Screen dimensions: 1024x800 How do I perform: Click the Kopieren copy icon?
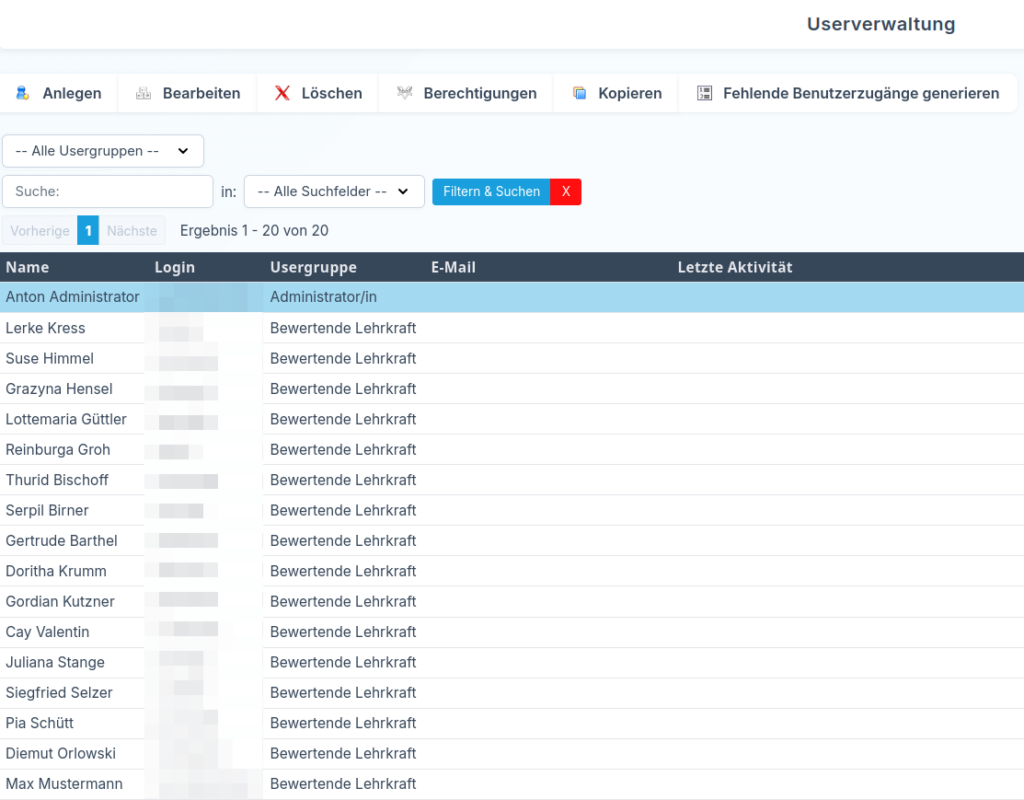click(579, 93)
